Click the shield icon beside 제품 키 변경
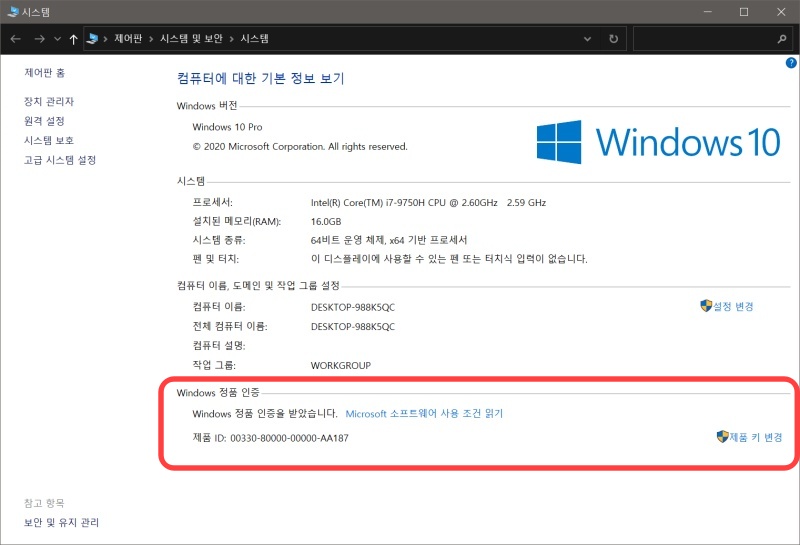 [x=722, y=437]
